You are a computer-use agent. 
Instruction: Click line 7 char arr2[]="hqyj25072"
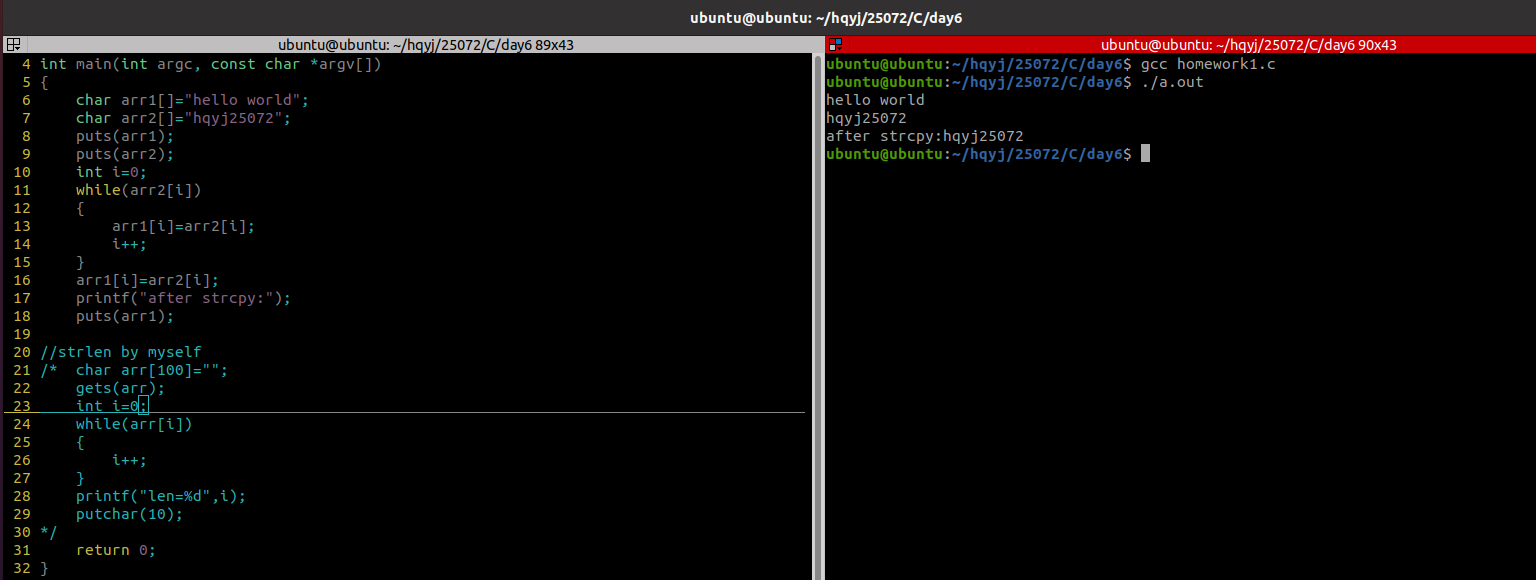184,118
